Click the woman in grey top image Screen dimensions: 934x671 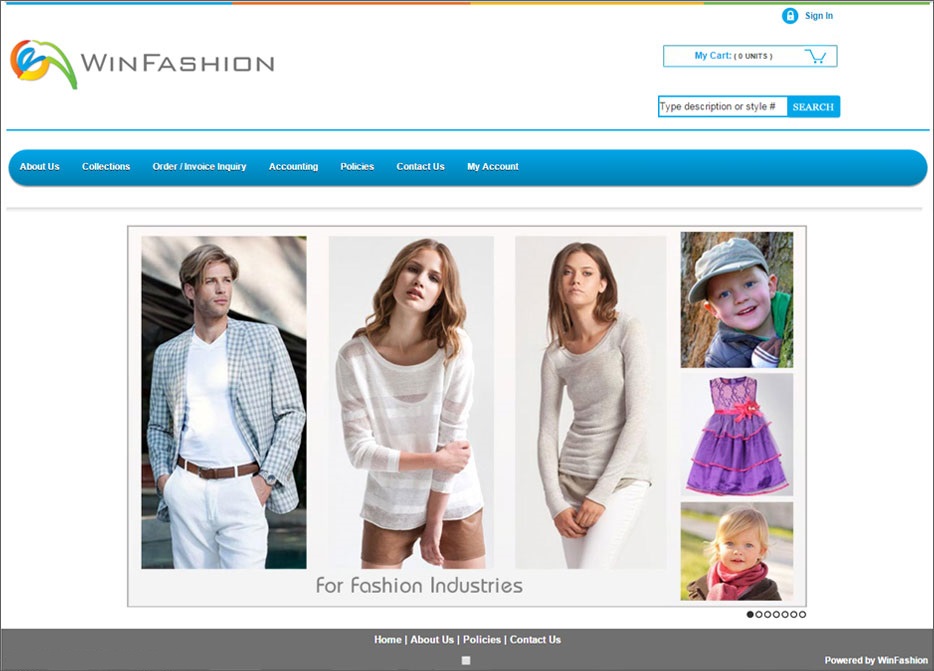pos(590,402)
